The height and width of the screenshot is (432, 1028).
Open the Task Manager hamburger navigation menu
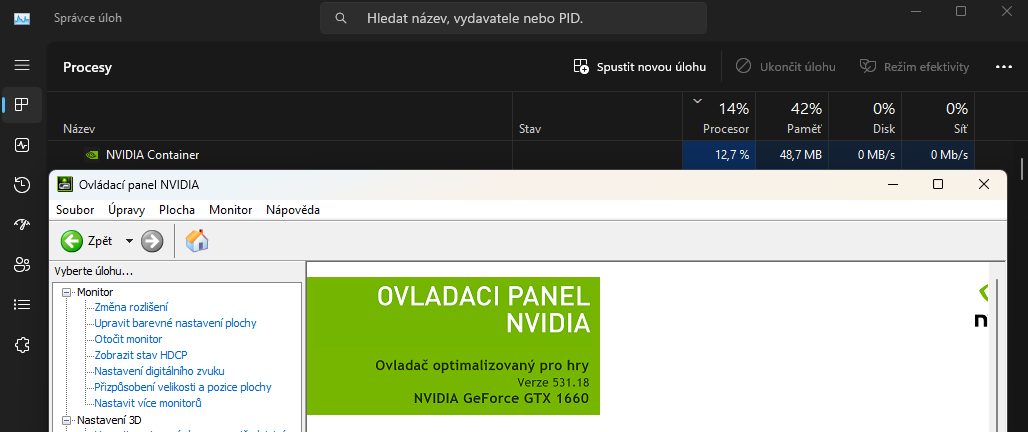point(22,65)
